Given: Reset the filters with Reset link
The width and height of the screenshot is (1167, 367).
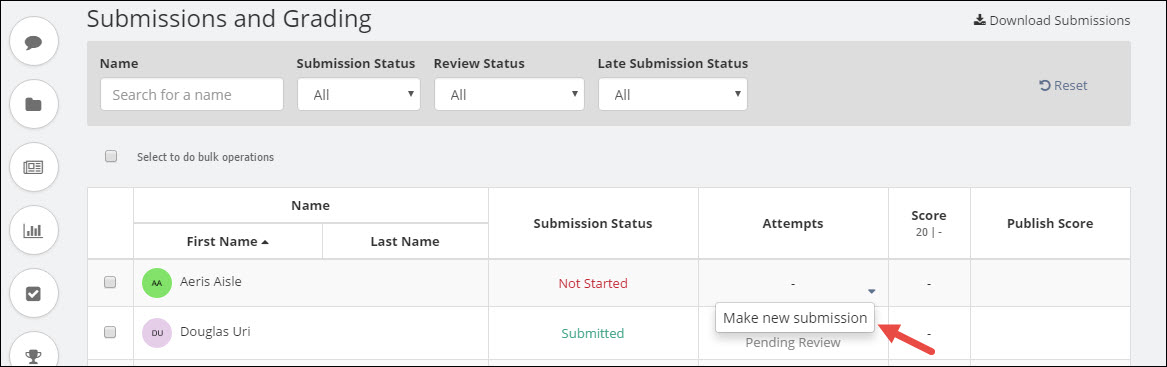Looking at the screenshot, I should [x=1063, y=86].
